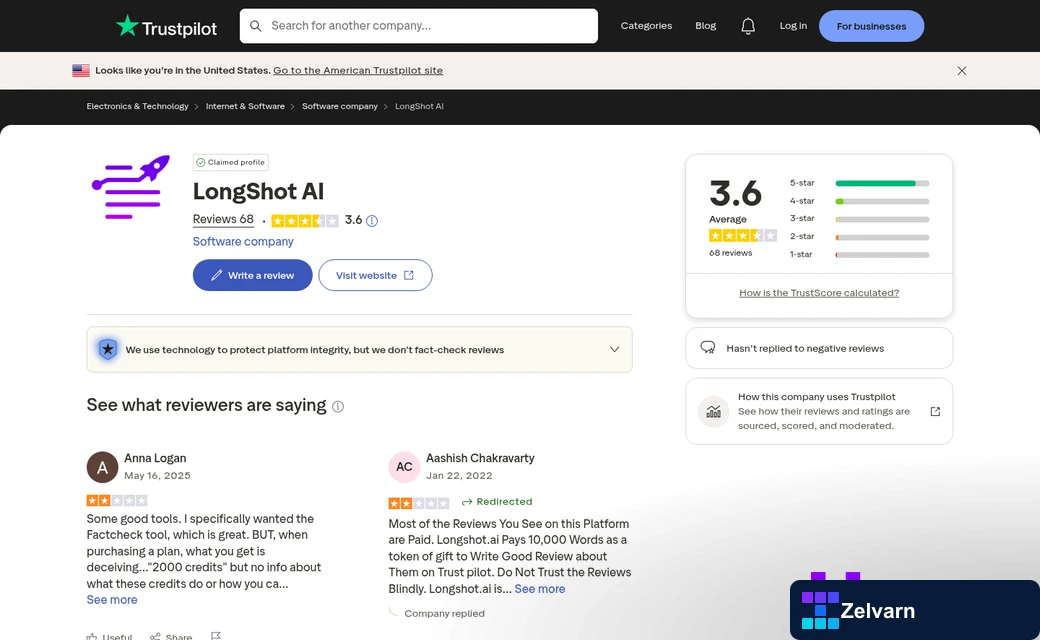This screenshot has width=1040, height=640.
Task: Click the Redirected label
Action: (497, 501)
